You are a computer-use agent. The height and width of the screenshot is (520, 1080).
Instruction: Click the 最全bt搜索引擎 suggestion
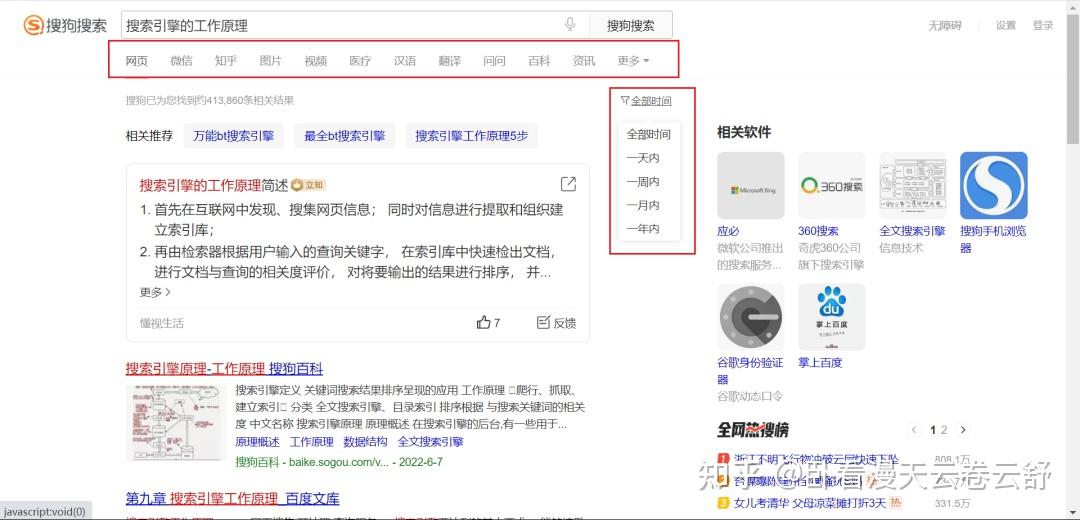click(x=344, y=136)
